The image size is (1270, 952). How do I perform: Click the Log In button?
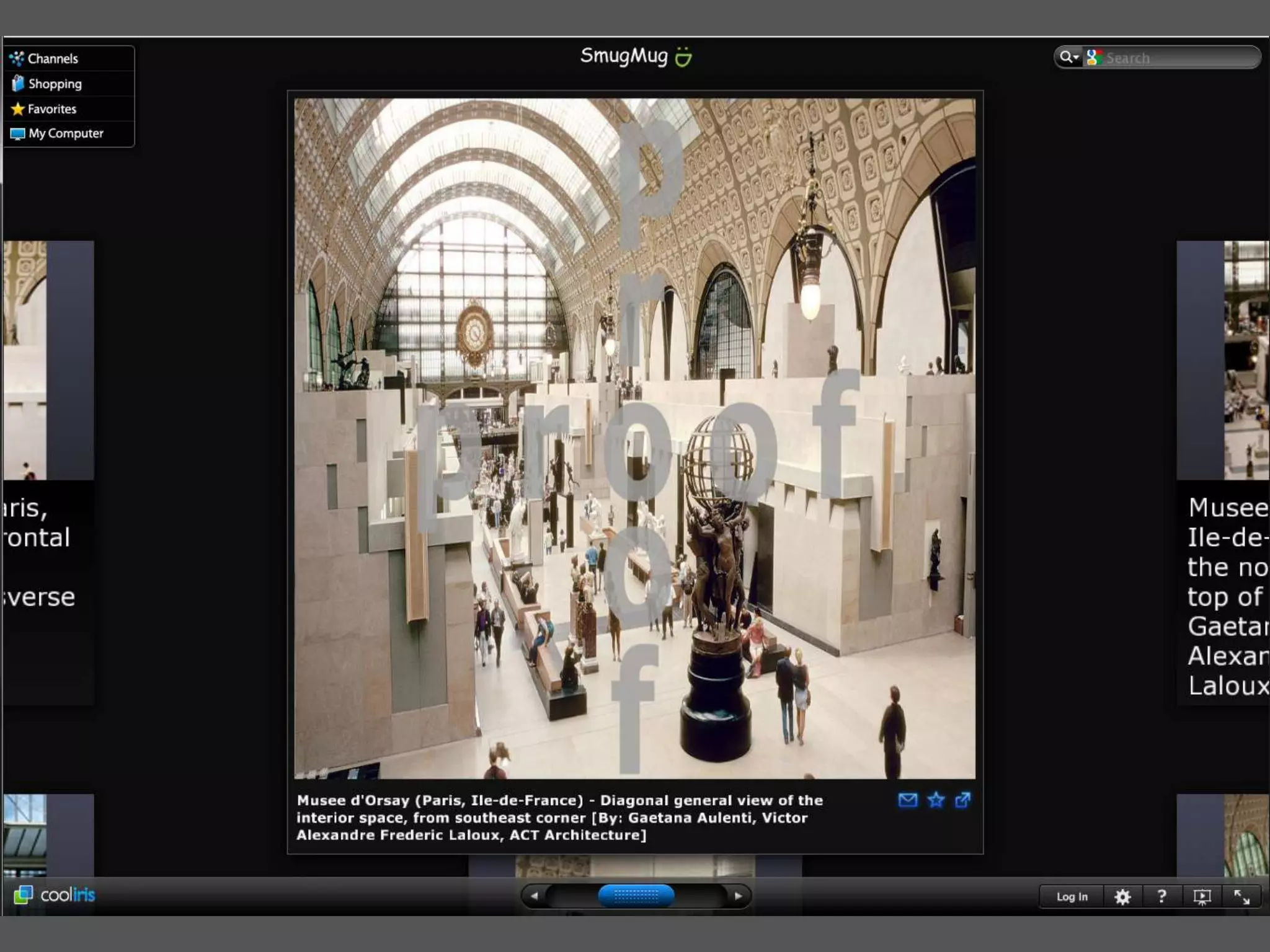1072,897
